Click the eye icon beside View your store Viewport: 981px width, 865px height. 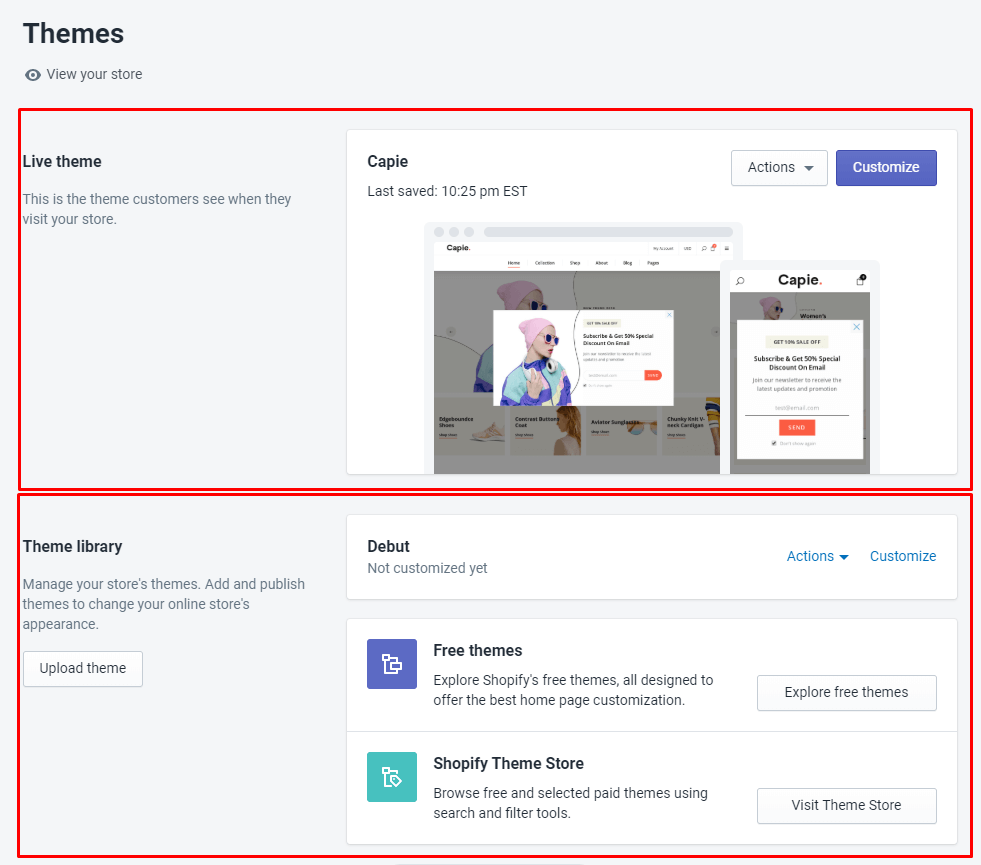pos(33,75)
